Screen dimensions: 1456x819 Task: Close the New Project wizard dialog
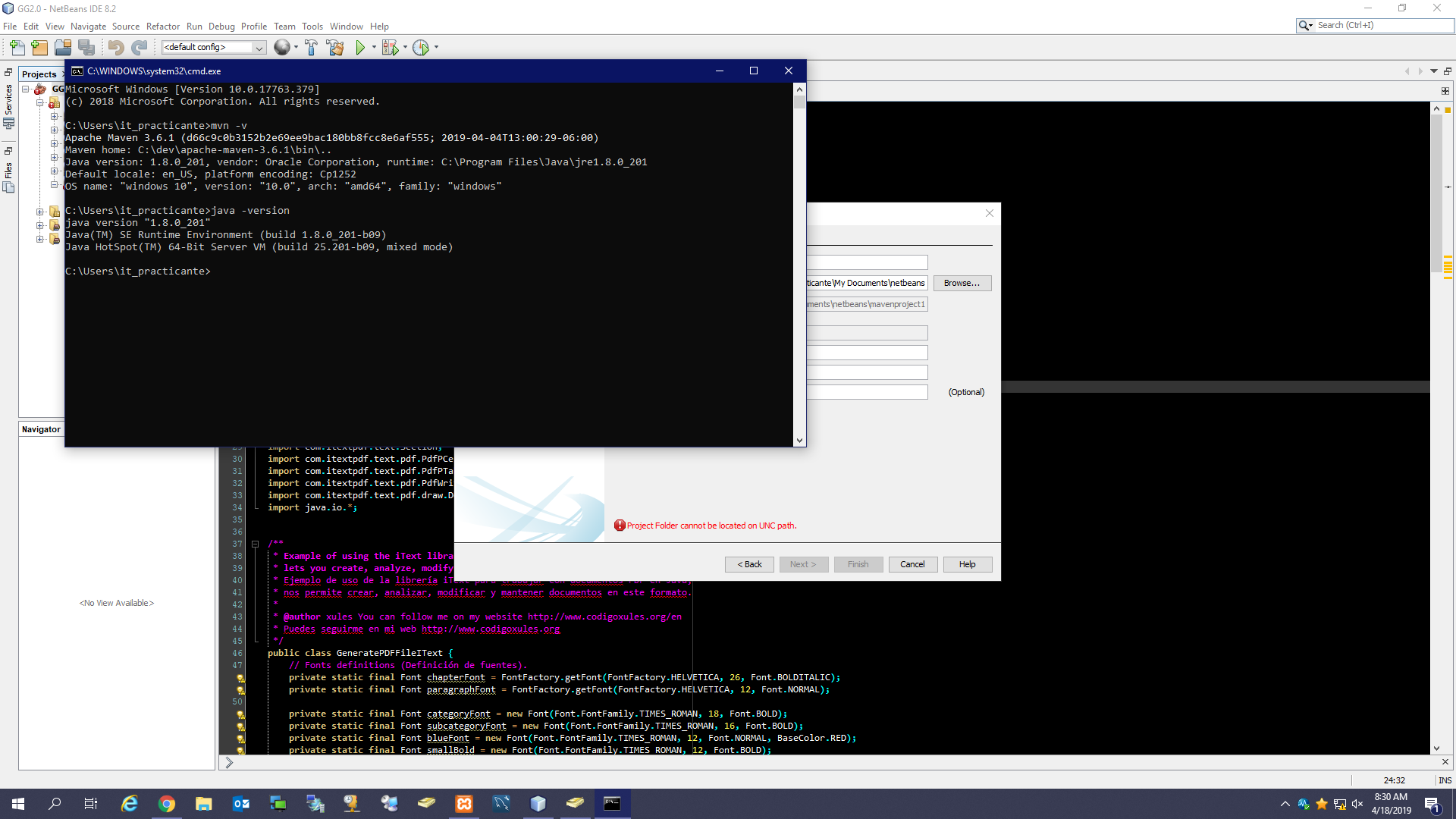point(989,213)
